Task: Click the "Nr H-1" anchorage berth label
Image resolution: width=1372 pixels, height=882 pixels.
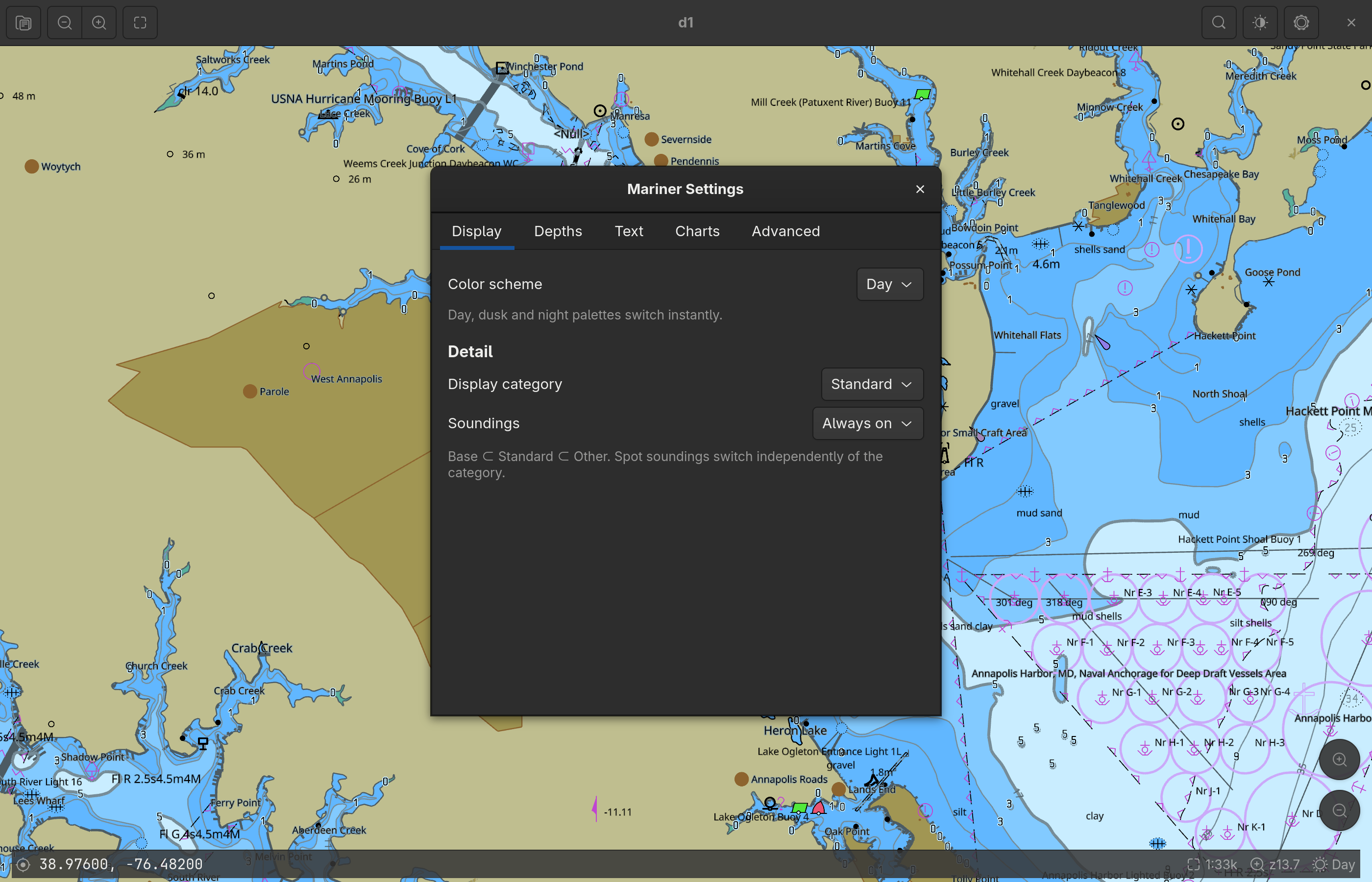Action: point(1169,742)
